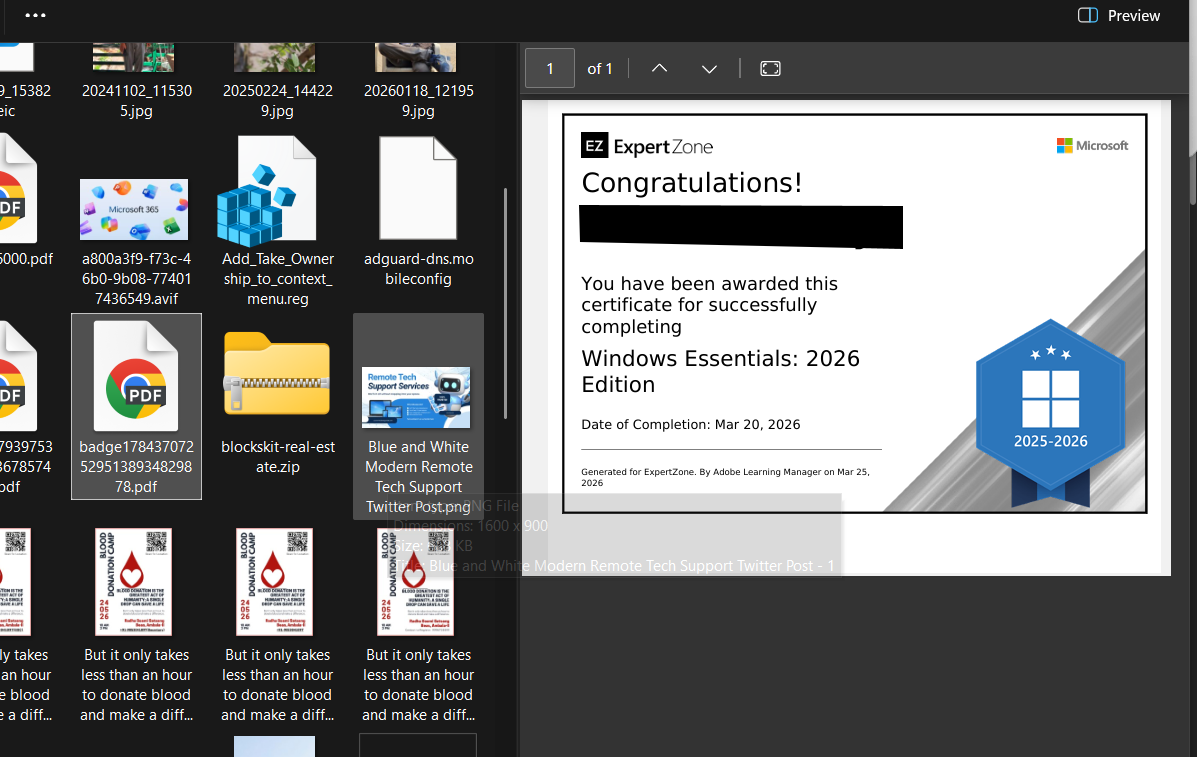Viewport: 1197px width, 757px height.
Task: Click the file list vertical scrollbar
Action: pyautogui.click(x=505, y=304)
